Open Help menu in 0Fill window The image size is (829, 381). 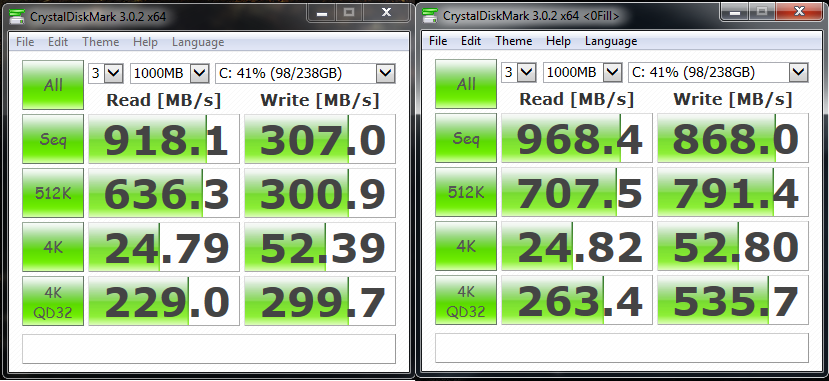pyautogui.click(x=558, y=41)
